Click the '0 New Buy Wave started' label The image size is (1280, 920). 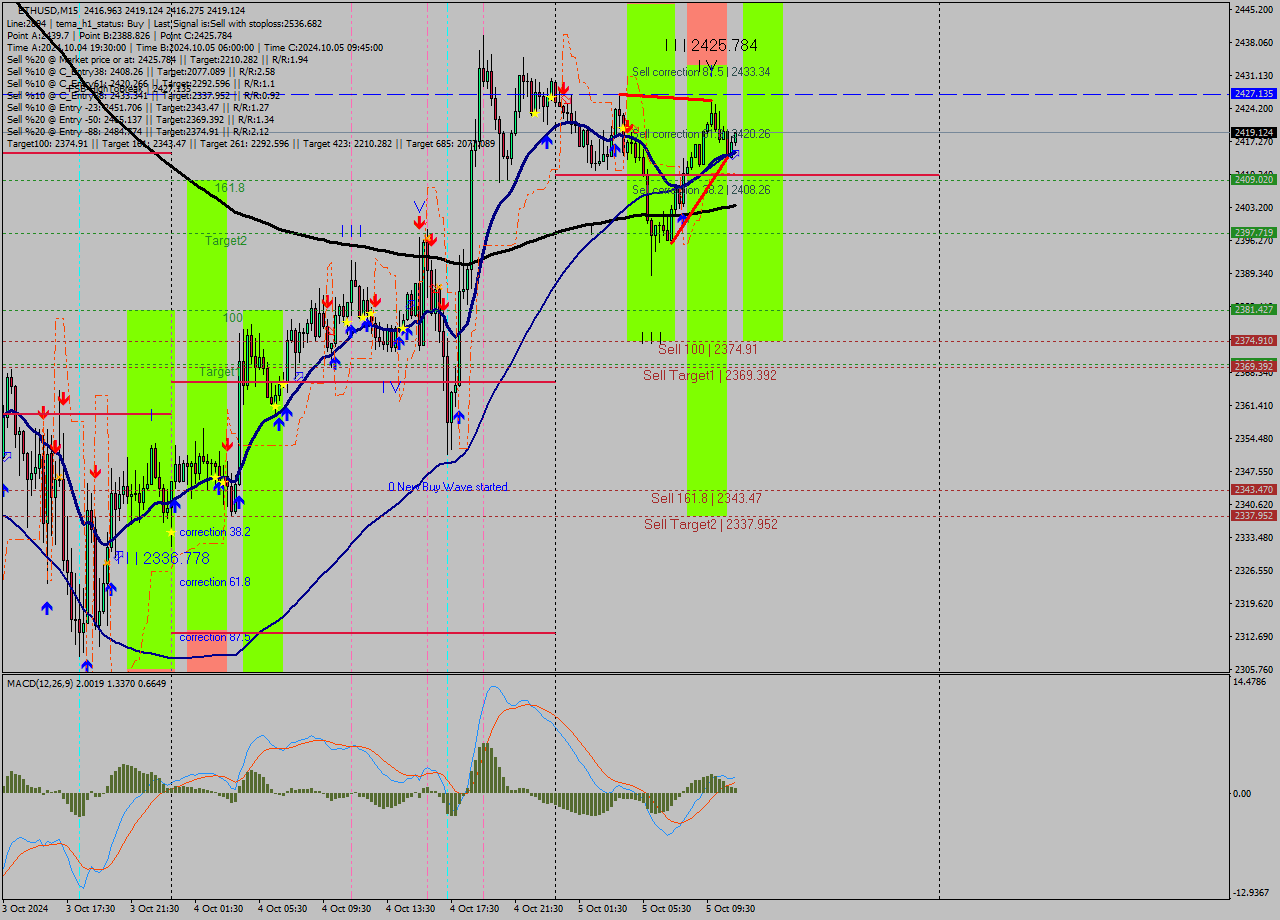pyautogui.click(x=448, y=487)
